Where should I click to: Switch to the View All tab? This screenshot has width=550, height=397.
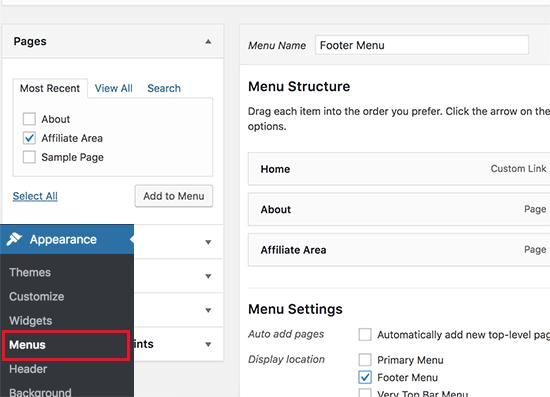coord(114,88)
